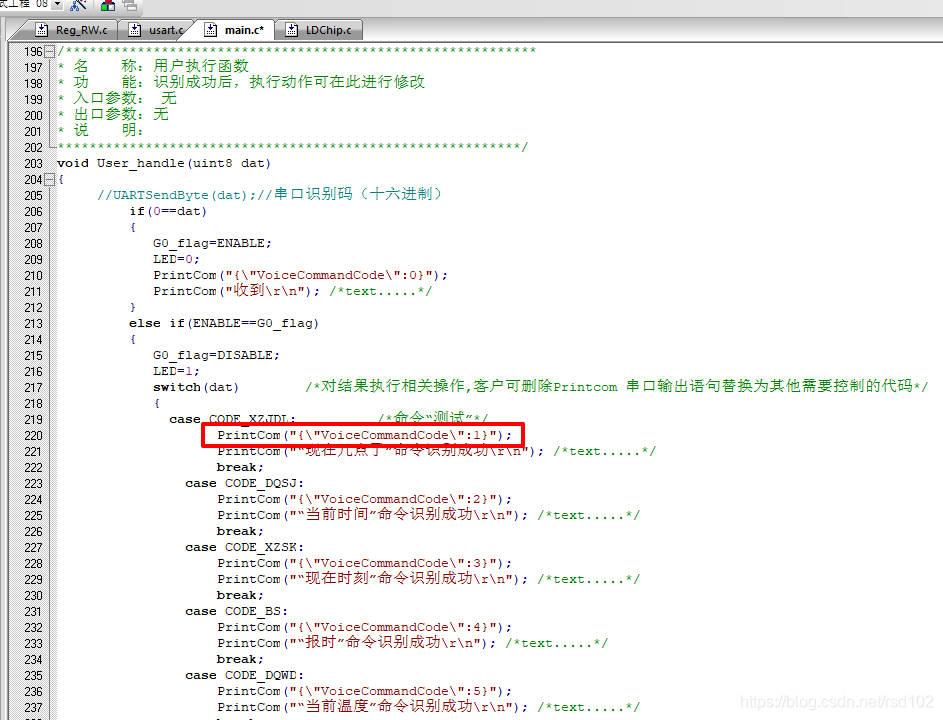Click the comment after switch(dat)
Screen dimensions: 943x720
(616, 386)
